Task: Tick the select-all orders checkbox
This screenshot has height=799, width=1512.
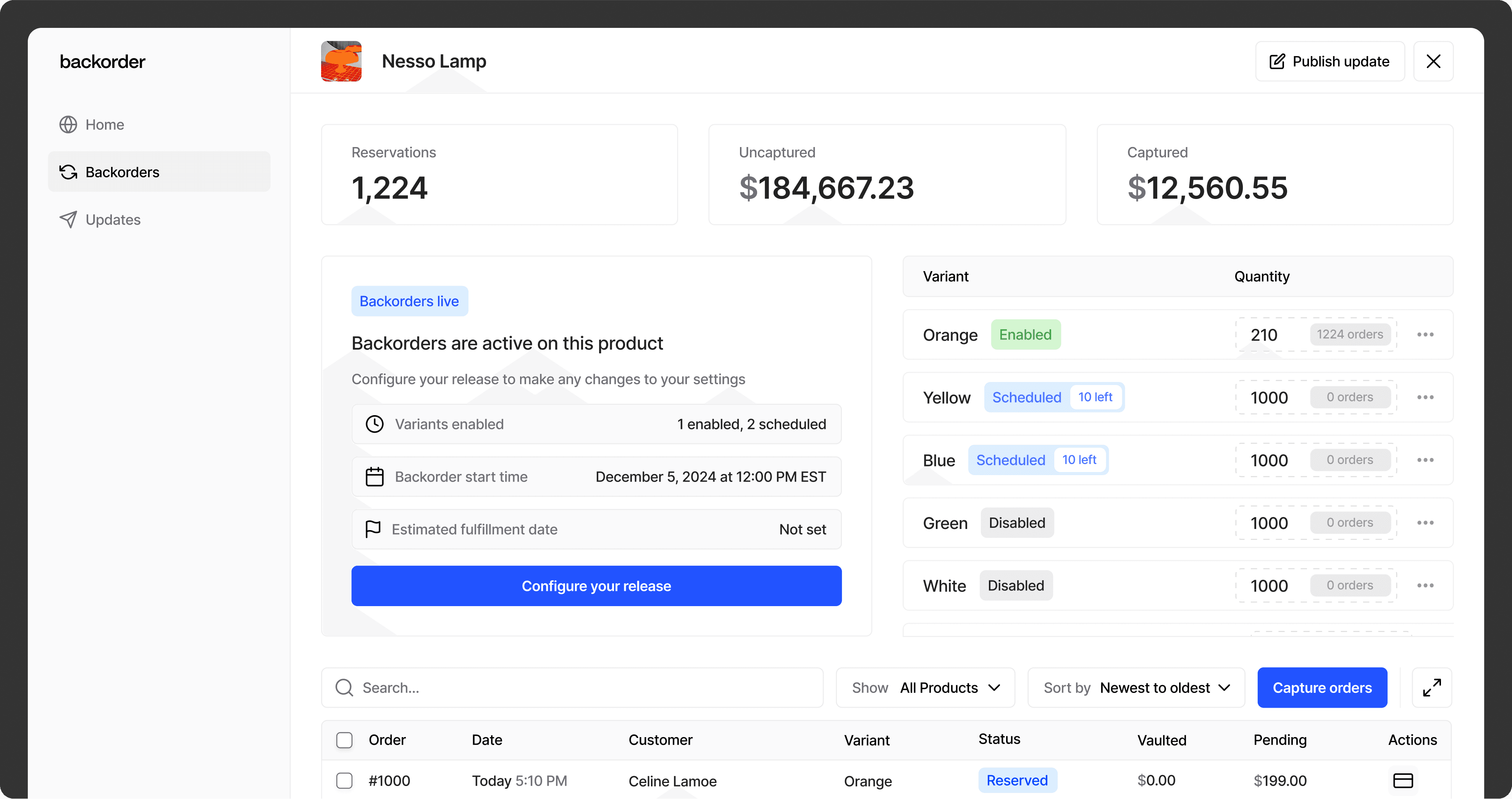Action: coord(344,740)
